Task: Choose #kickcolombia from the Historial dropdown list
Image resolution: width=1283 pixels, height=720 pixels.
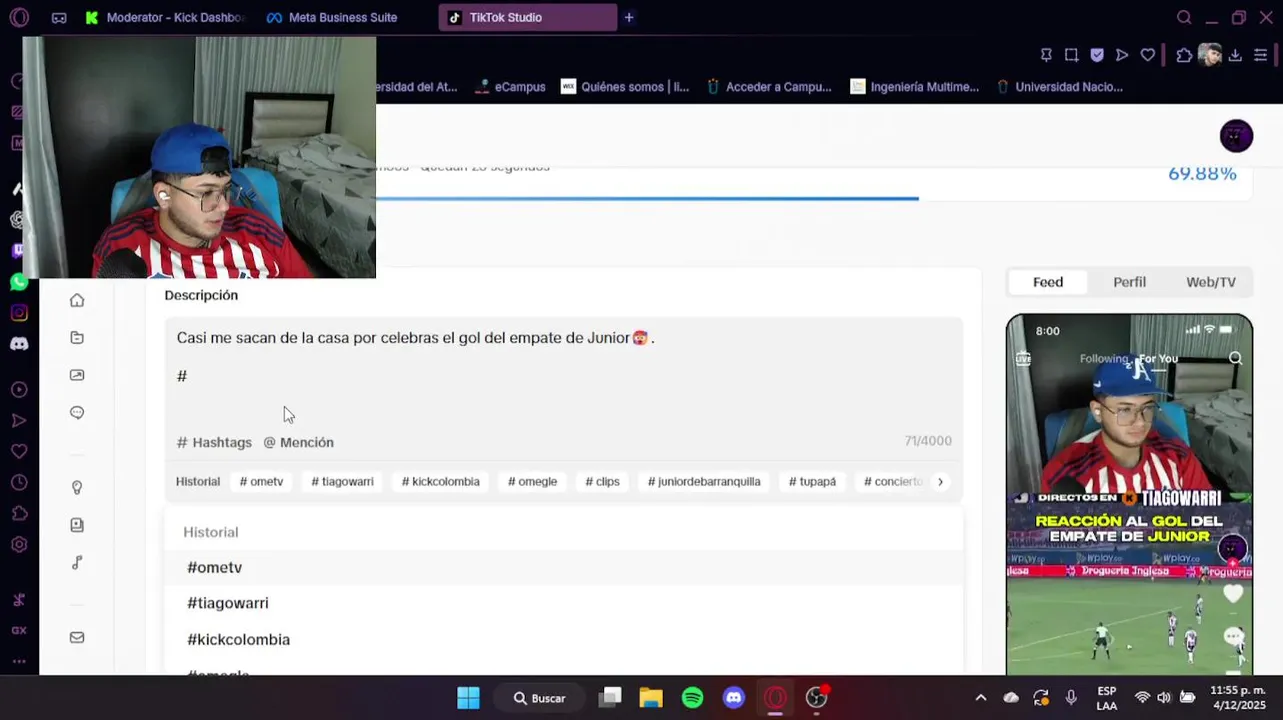Action: 563,639
